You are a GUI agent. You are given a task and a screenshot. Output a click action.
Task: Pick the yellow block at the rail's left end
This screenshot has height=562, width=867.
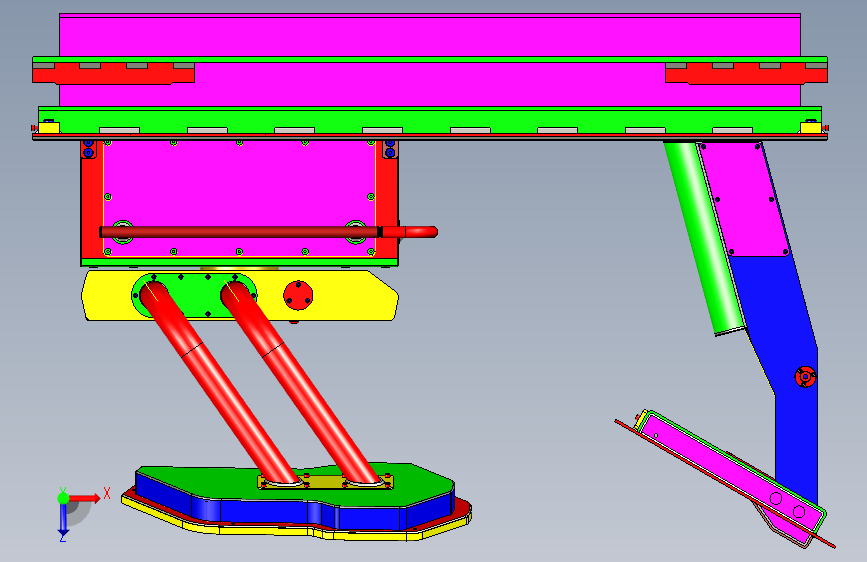pos(49,128)
